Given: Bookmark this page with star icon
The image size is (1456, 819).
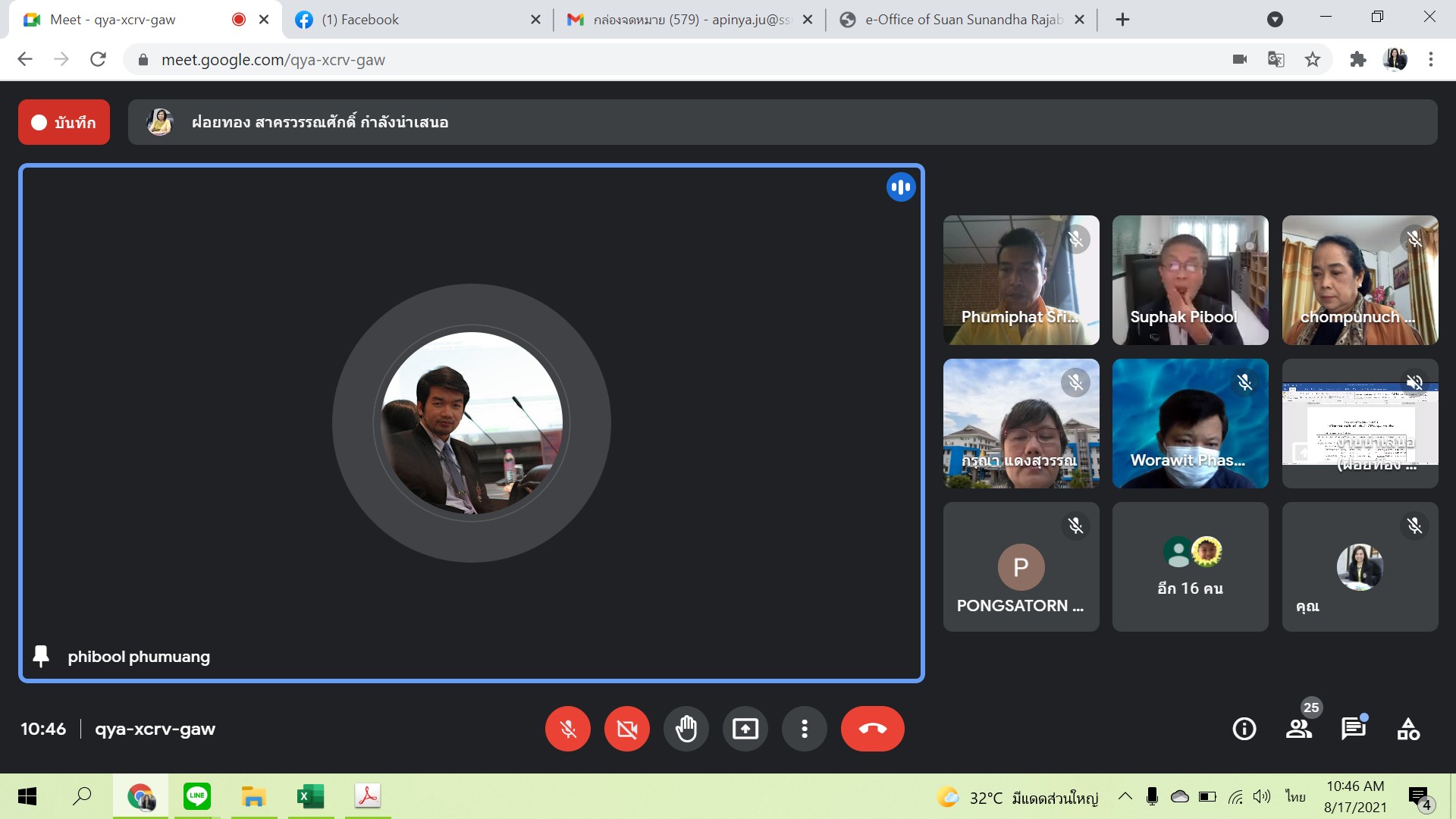Looking at the screenshot, I should coord(1313,59).
